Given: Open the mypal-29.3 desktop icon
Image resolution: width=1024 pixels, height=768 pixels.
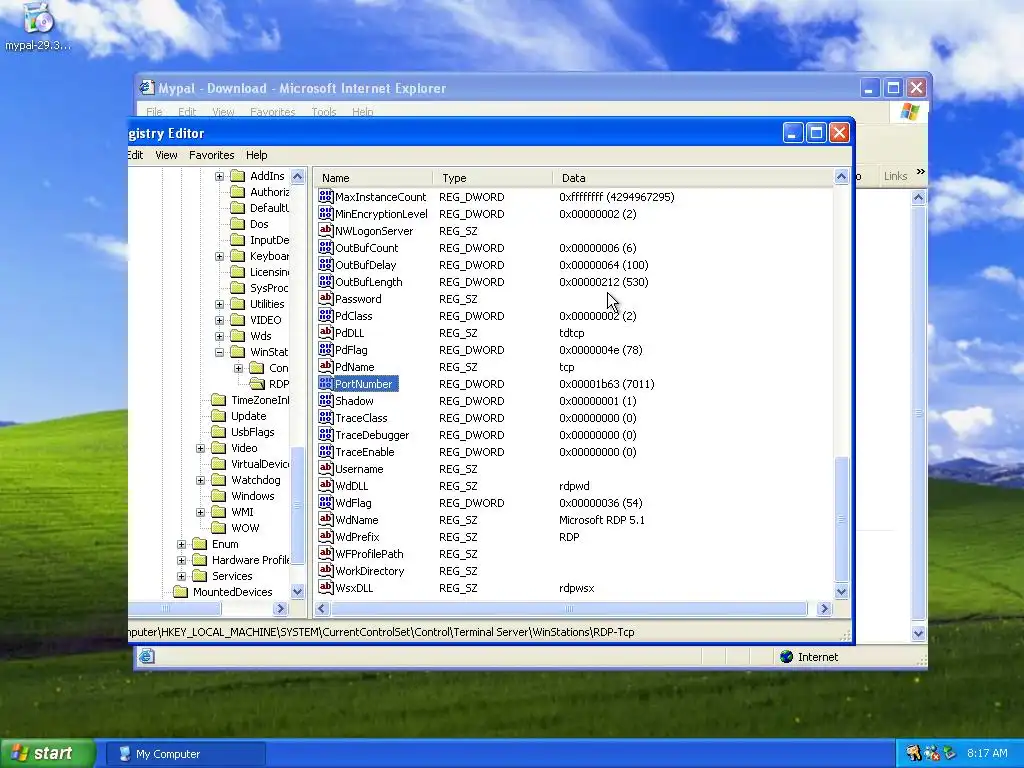Looking at the screenshot, I should 38,27.
